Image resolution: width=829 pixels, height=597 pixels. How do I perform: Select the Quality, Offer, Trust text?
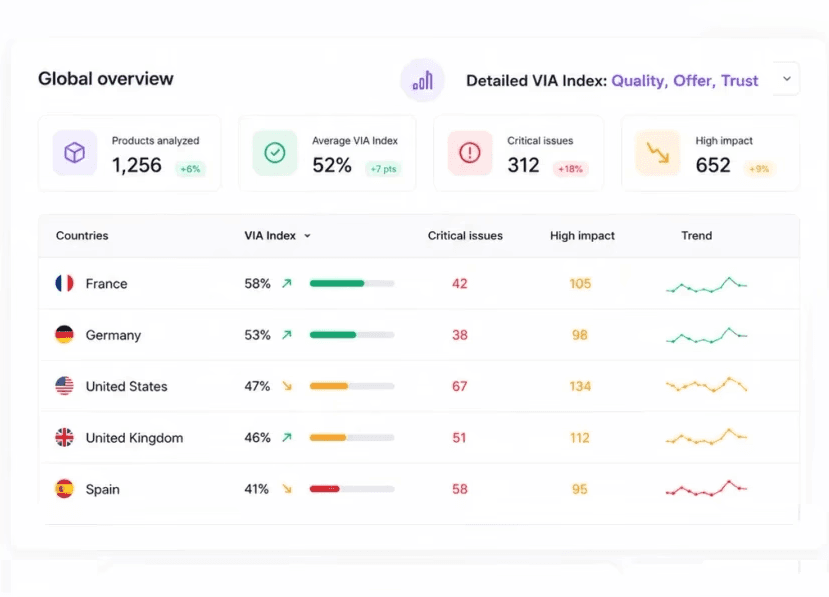(685, 81)
